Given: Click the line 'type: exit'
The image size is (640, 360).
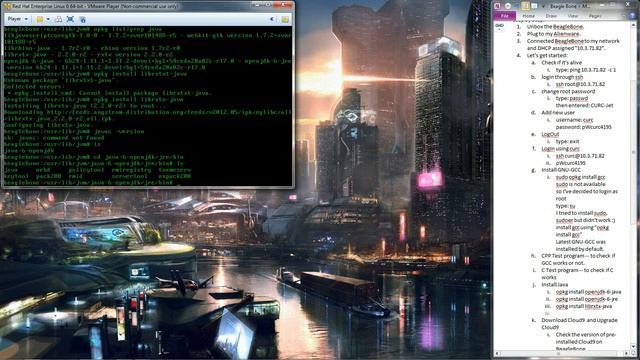Looking at the screenshot, I should coord(567,141).
